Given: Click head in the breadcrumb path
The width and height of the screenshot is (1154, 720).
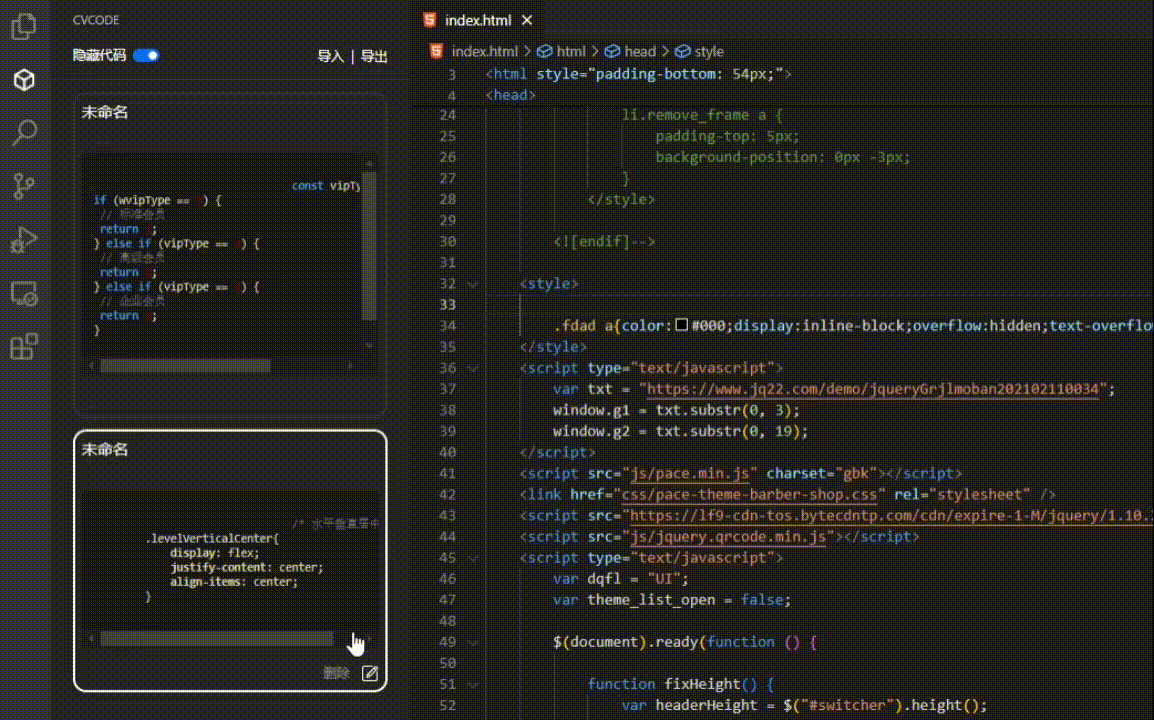Looking at the screenshot, I should (x=640, y=52).
